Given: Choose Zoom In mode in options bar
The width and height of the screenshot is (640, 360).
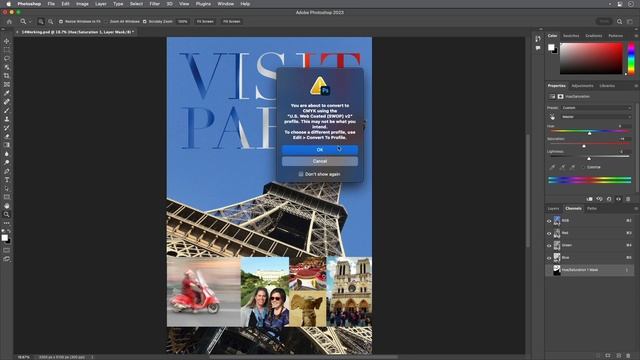Looking at the screenshot, I should (x=41, y=22).
